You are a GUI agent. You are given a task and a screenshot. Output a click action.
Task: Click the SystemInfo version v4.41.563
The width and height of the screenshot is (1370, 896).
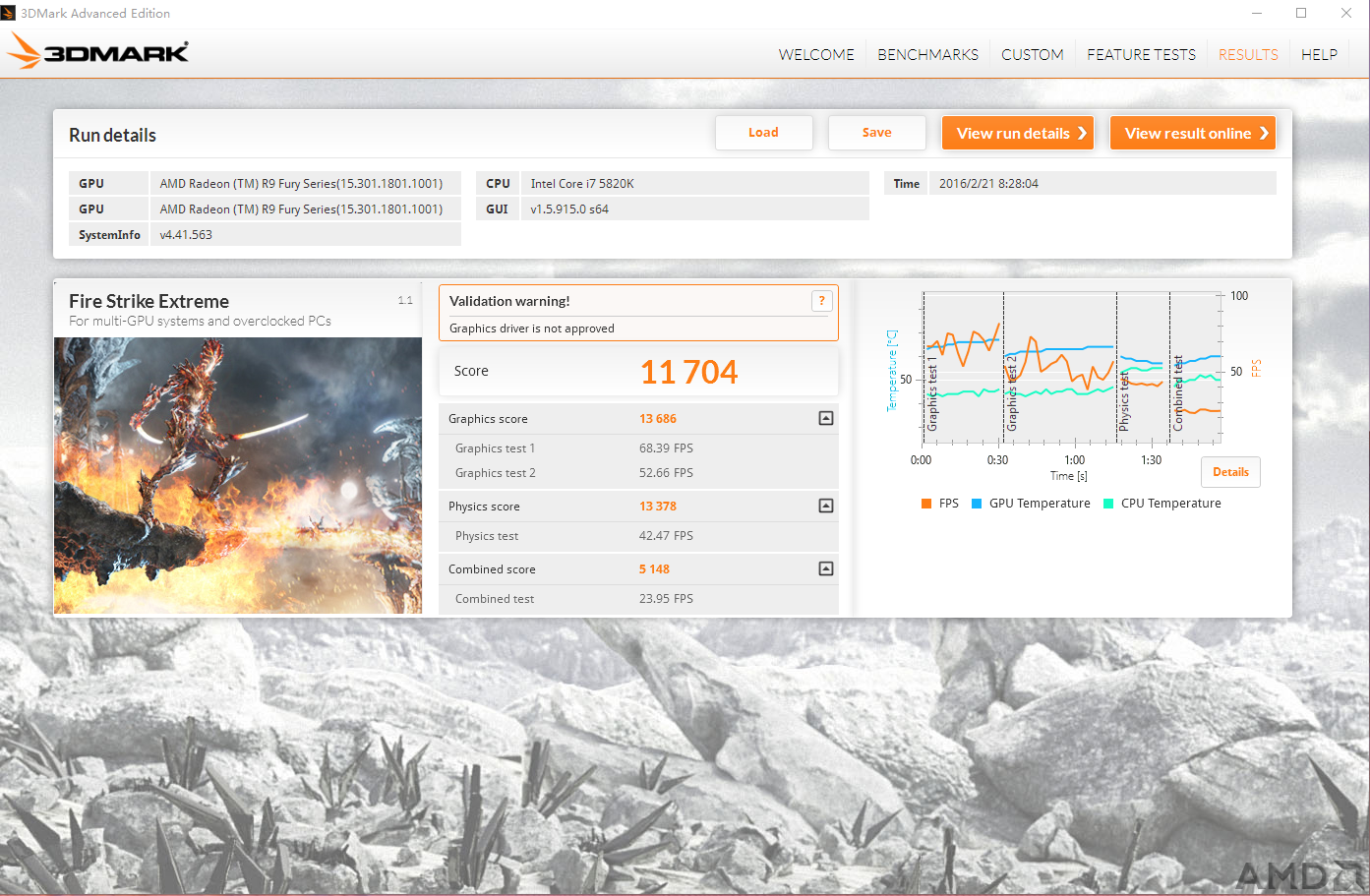click(x=186, y=235)
